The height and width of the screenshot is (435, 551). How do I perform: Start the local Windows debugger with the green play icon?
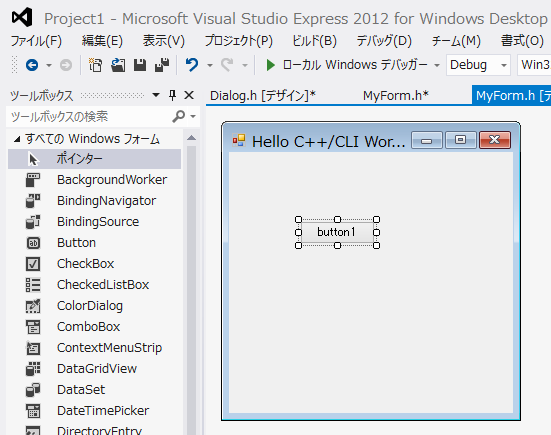tap(270, 65)
